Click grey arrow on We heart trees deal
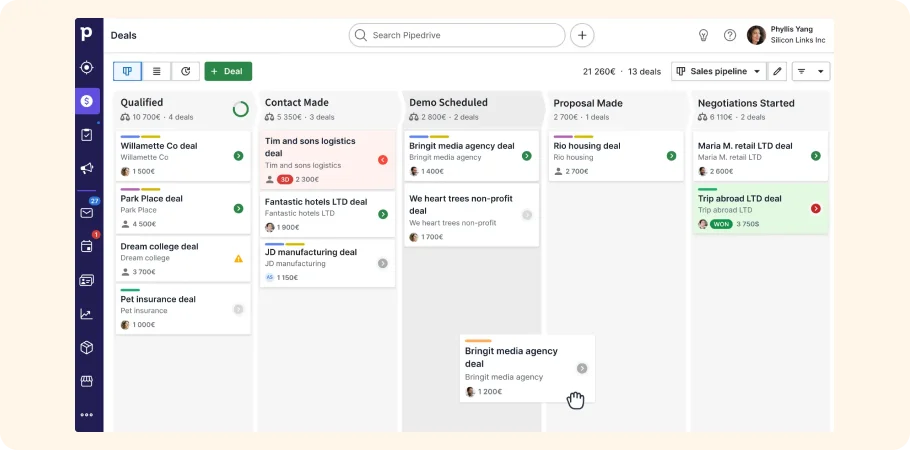Image resolution: width=910 pixels, height=450 pixels. pyautogui.click(x=527, y=215)
